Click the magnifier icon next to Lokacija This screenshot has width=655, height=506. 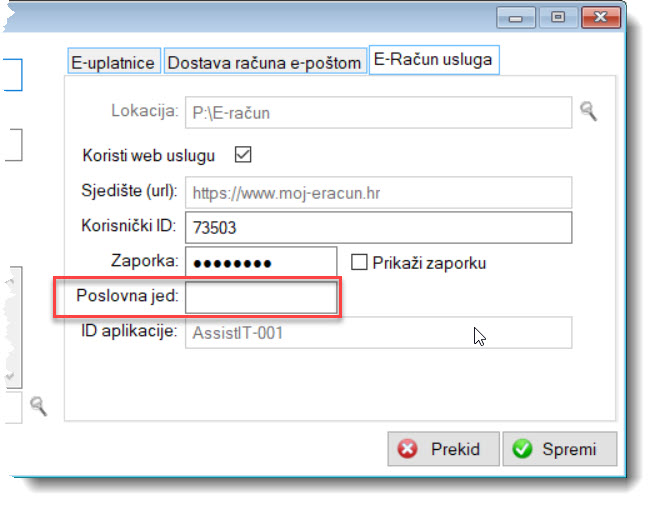point(588,111)
